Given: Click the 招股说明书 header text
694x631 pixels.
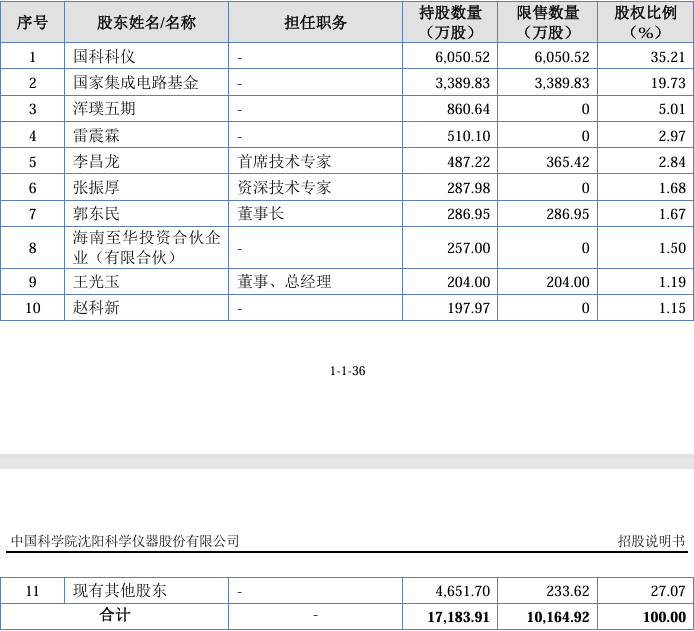Looking at the screenshot, I should [x=652, y=541].
